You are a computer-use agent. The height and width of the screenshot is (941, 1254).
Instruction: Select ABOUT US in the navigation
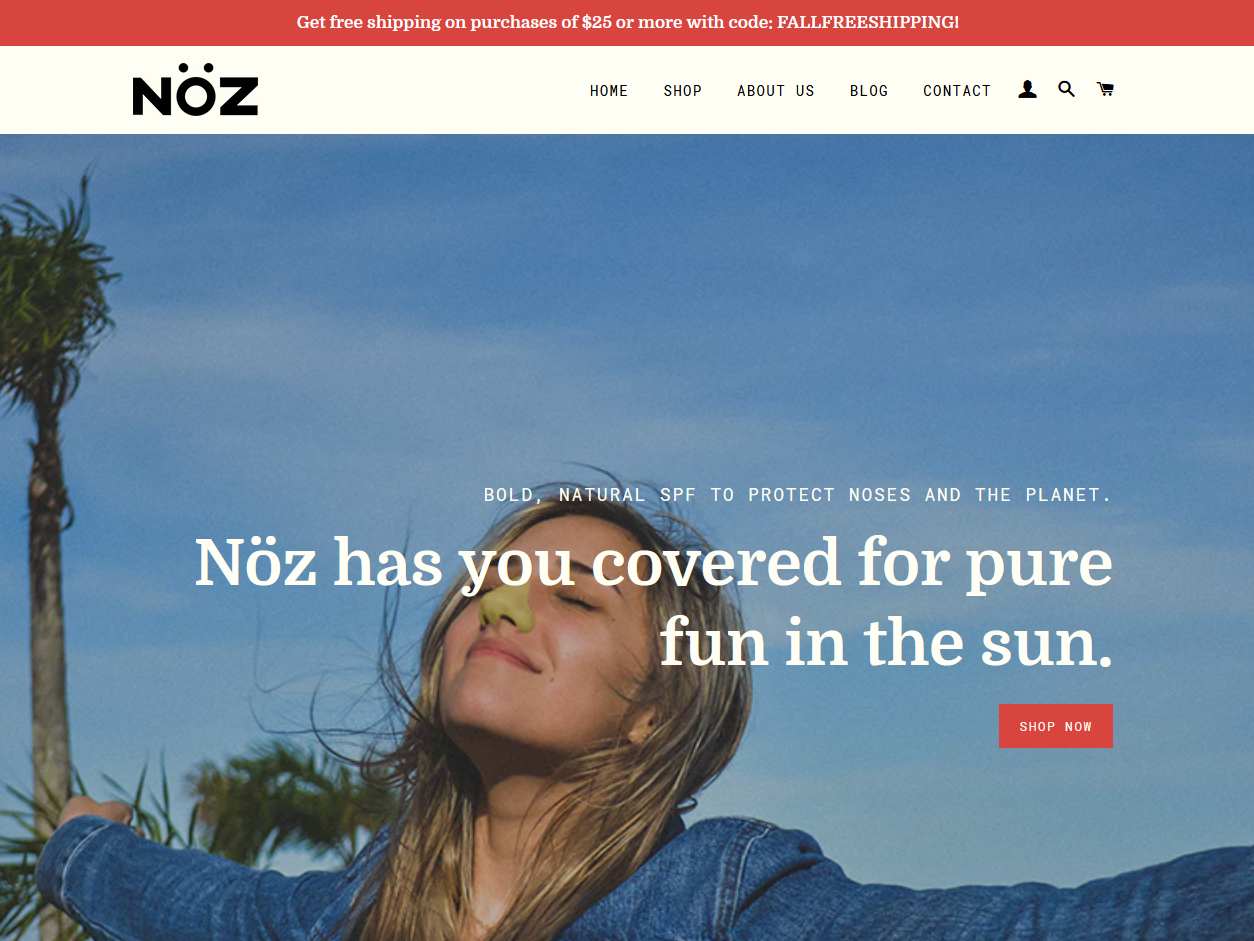(776, 91)
